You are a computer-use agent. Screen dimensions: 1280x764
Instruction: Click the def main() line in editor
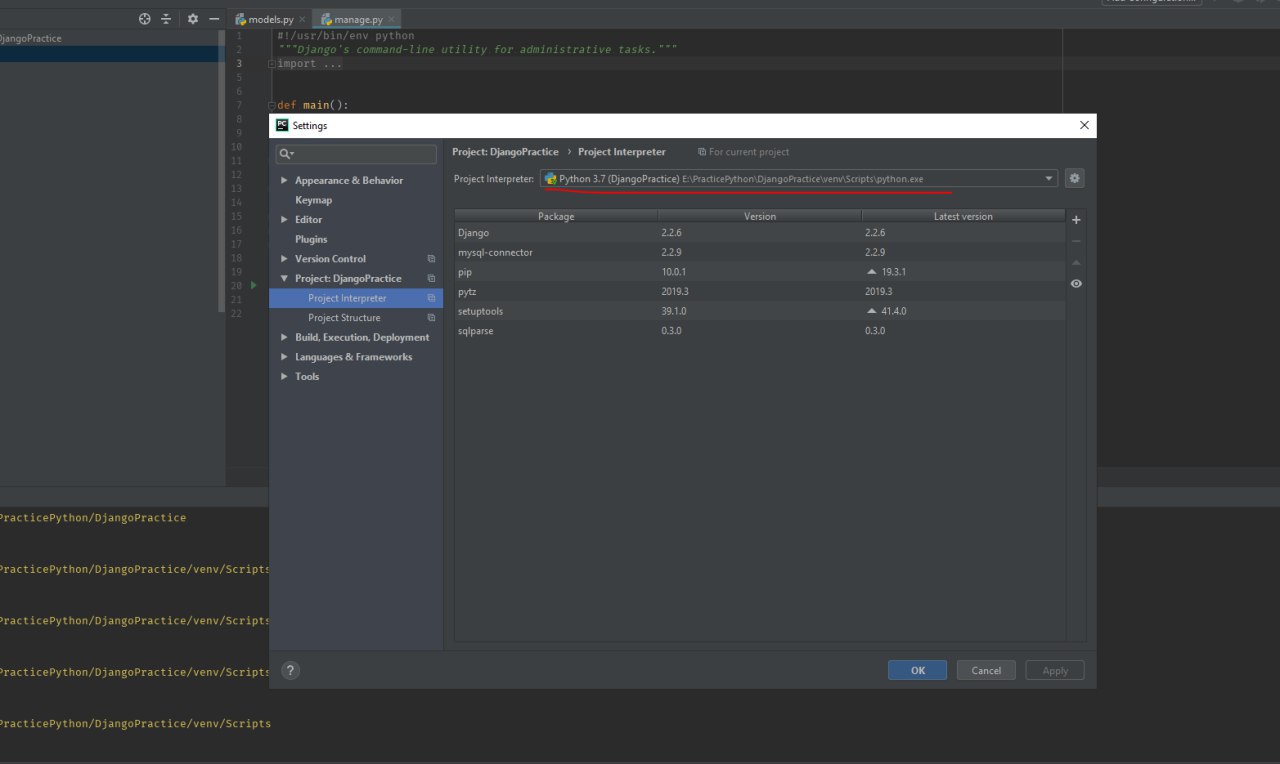click(312, 105)
